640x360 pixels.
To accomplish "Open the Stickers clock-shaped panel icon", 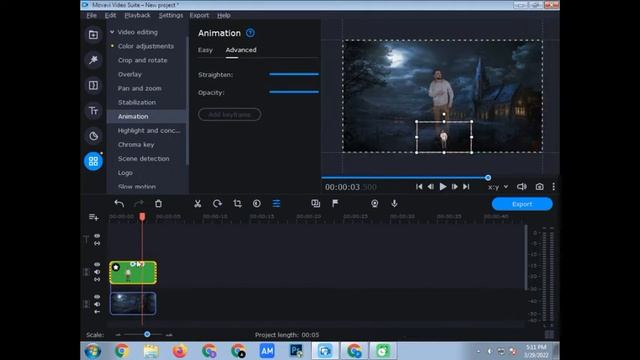I will (93, 136).
